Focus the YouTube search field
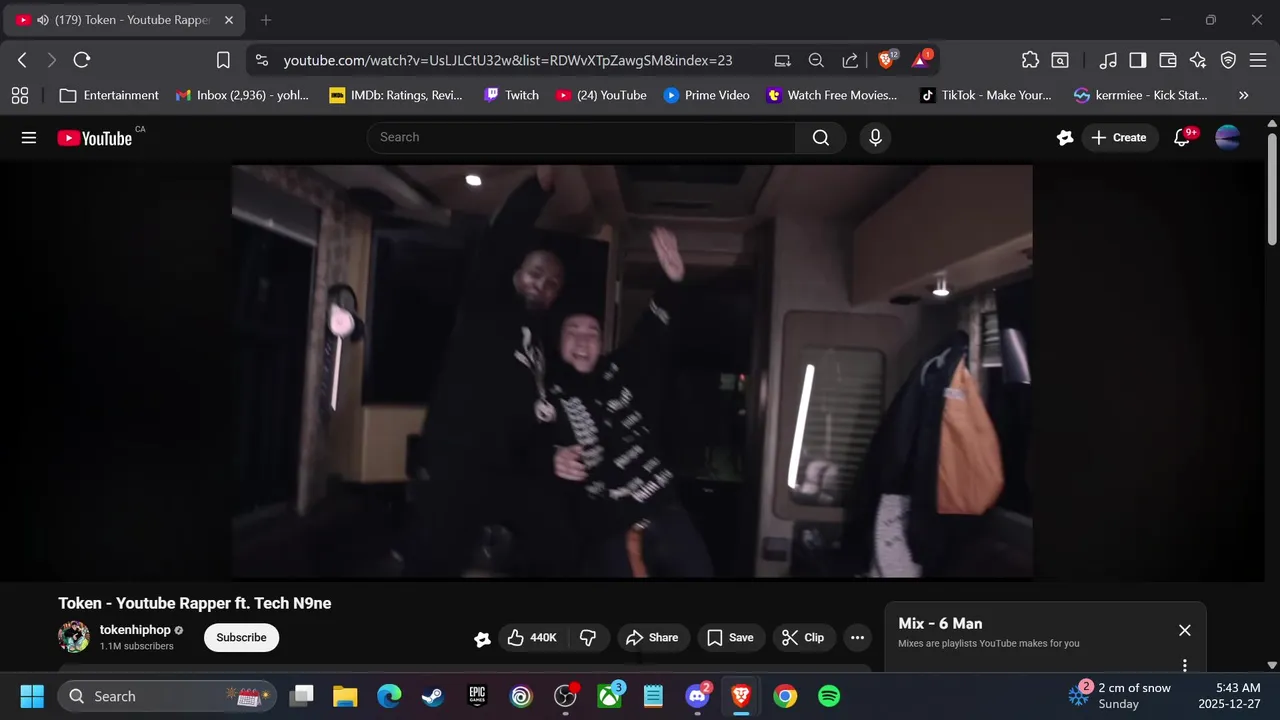The image size is (1280, 720). (582, 138)
